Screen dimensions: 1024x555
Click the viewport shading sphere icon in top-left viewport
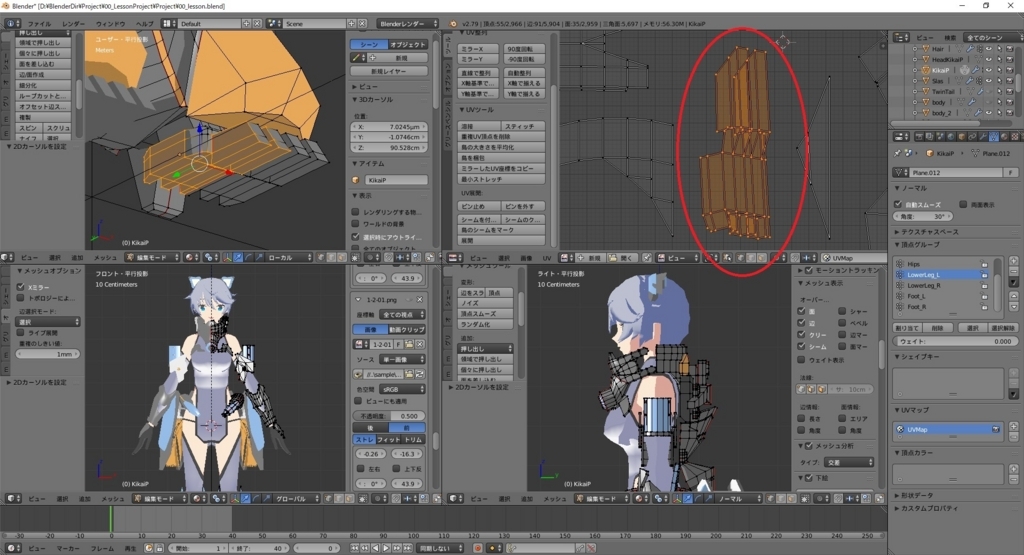[x=190, y=258]
